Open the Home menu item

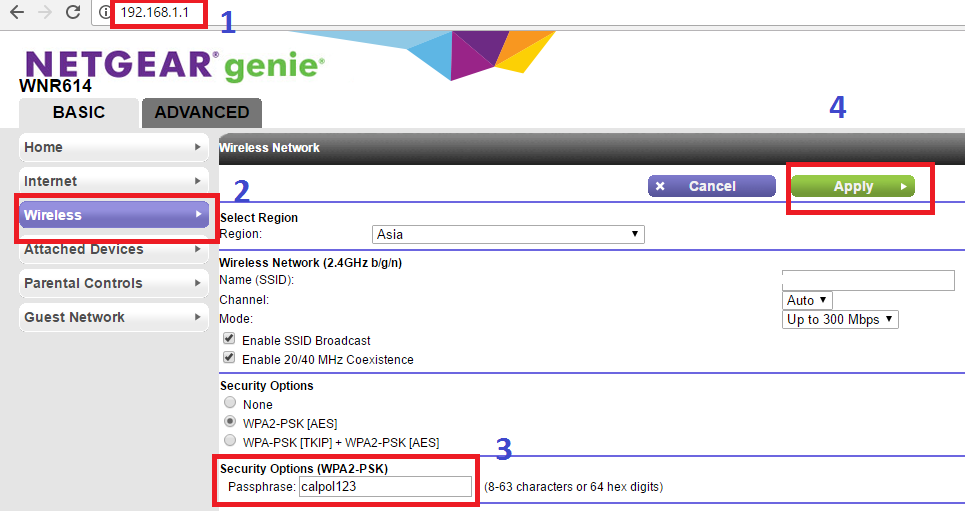tap(114, 147)
